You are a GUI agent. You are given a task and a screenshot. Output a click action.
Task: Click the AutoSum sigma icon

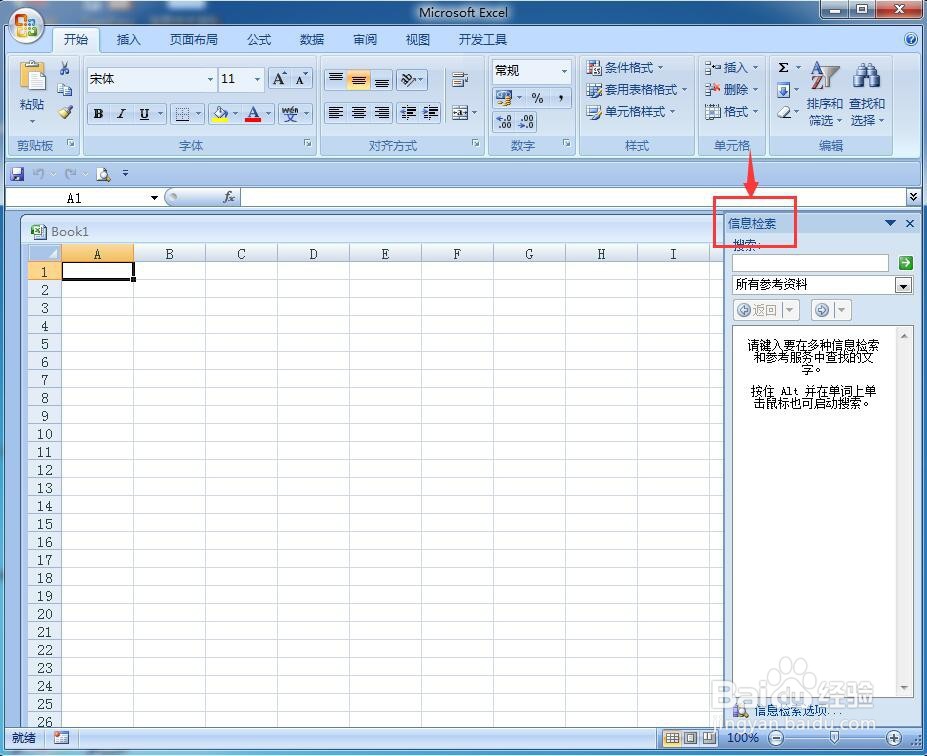[x=783, y=67]
